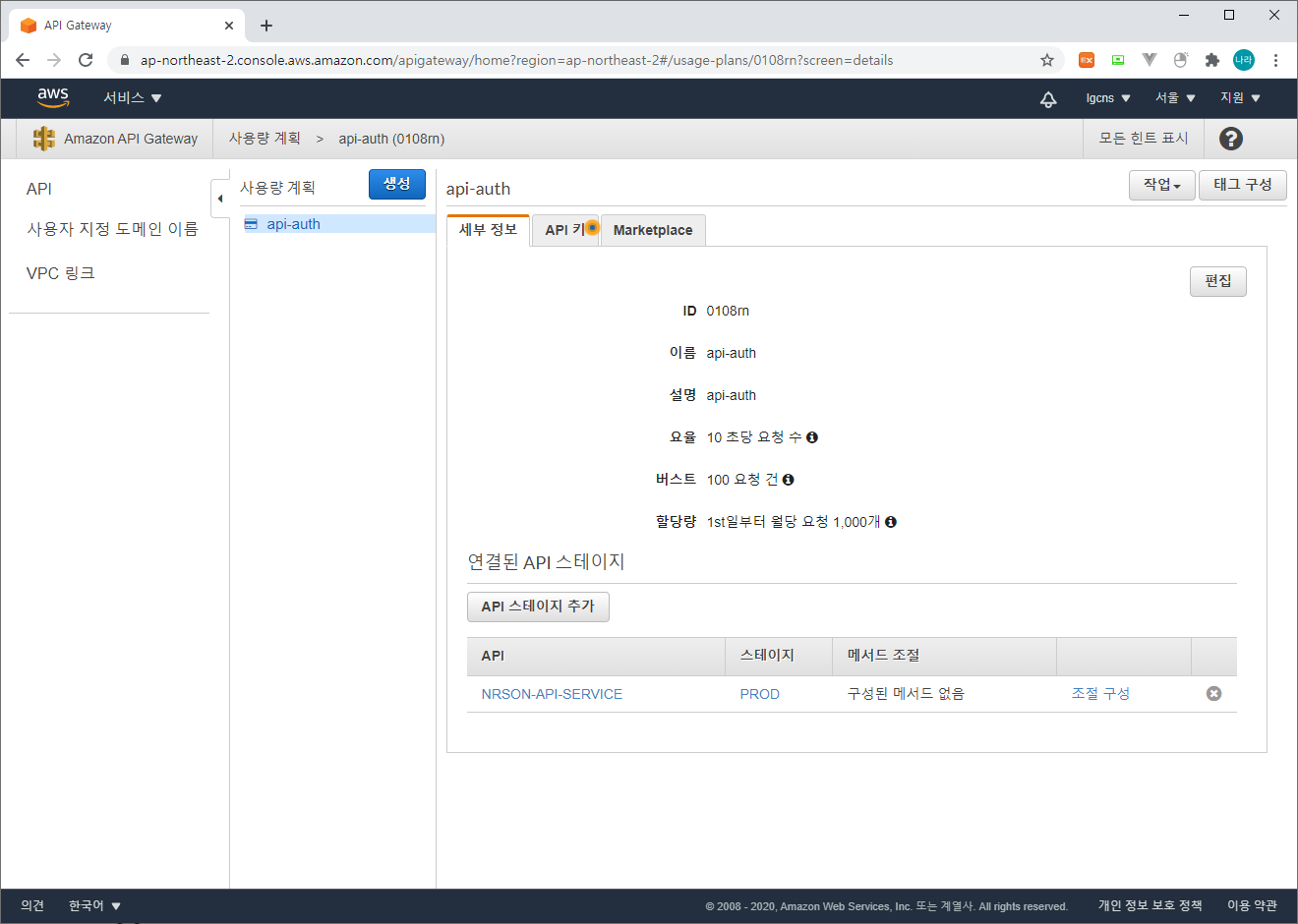Go forward in the browser
1298x924 pixels.
point(54,60)
